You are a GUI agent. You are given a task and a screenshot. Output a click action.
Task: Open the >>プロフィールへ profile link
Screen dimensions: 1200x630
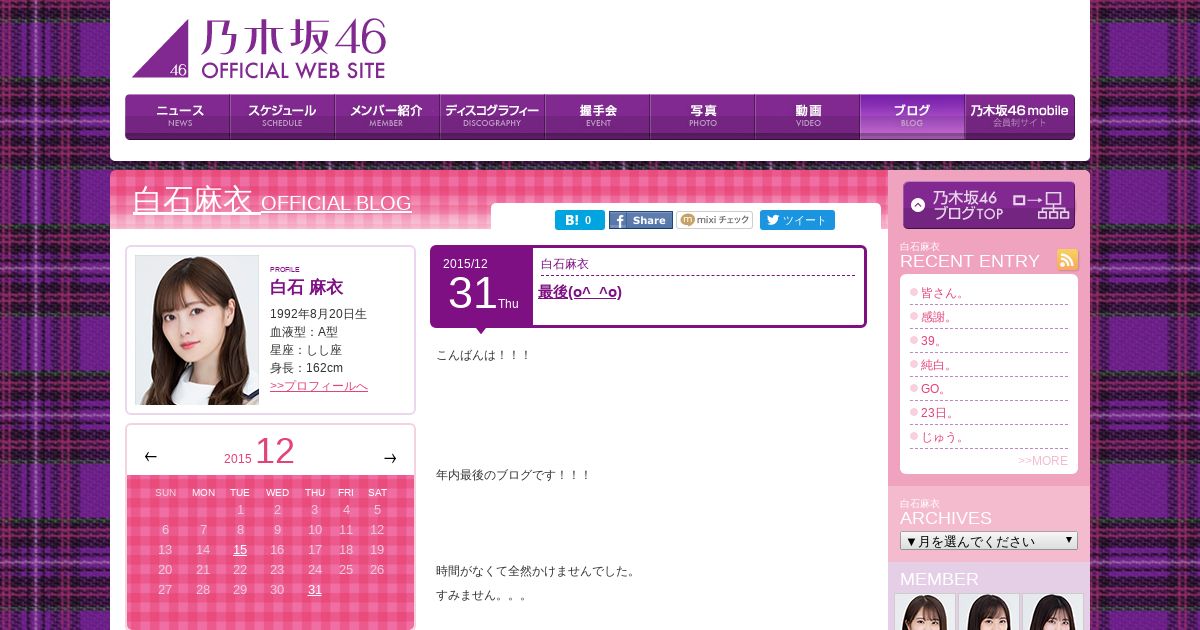tap(319, 386)
